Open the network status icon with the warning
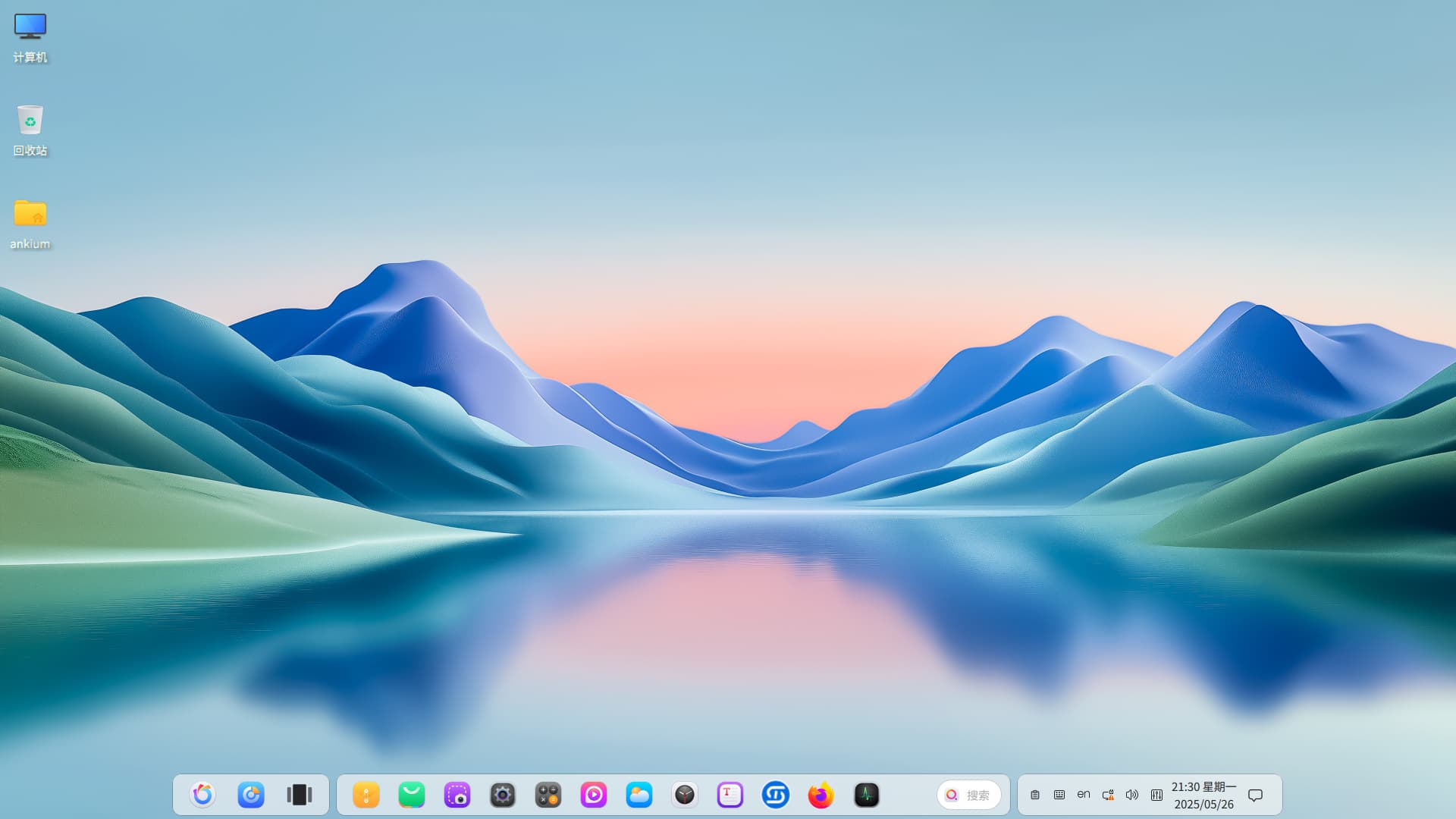The image size is (1456, 819). tap(1108, 795)
